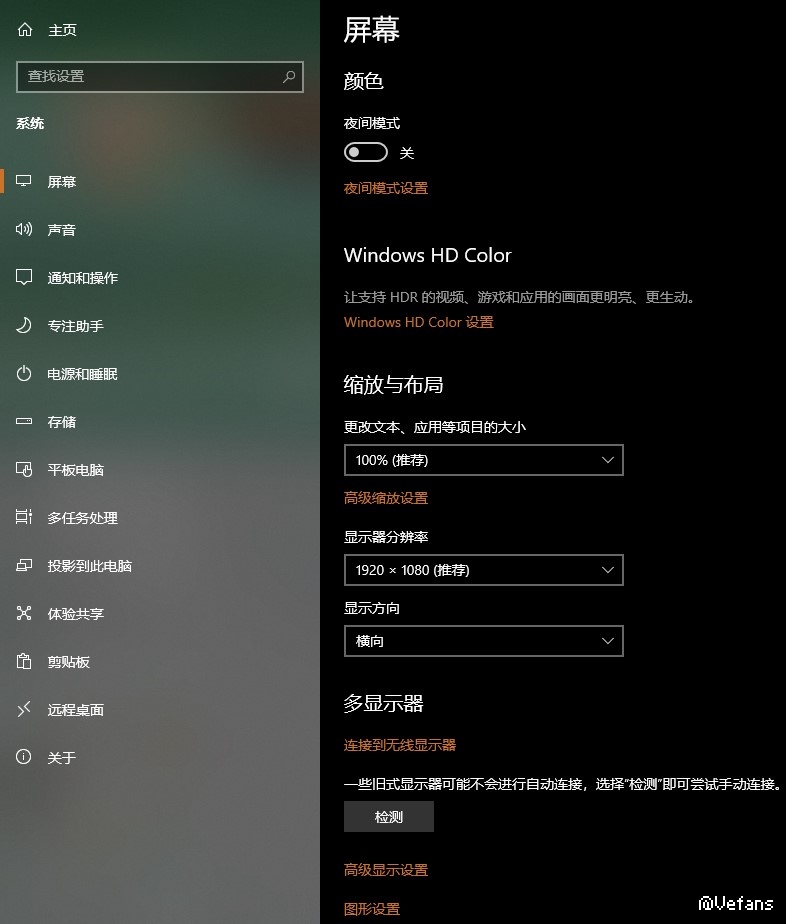Viewport: 786px width, 924px height.
Task: Click the search magnifier icon in settings box
Action: point(289,77)
